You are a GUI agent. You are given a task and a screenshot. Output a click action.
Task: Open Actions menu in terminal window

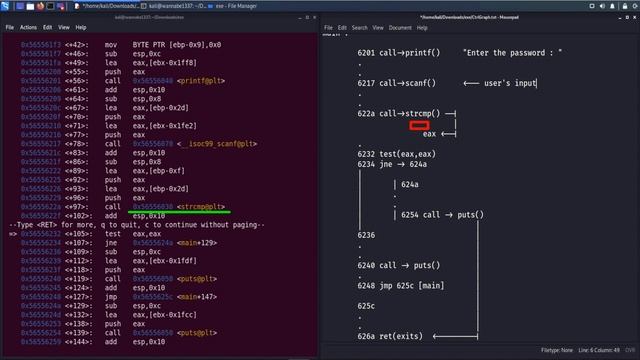pos(28,27)
